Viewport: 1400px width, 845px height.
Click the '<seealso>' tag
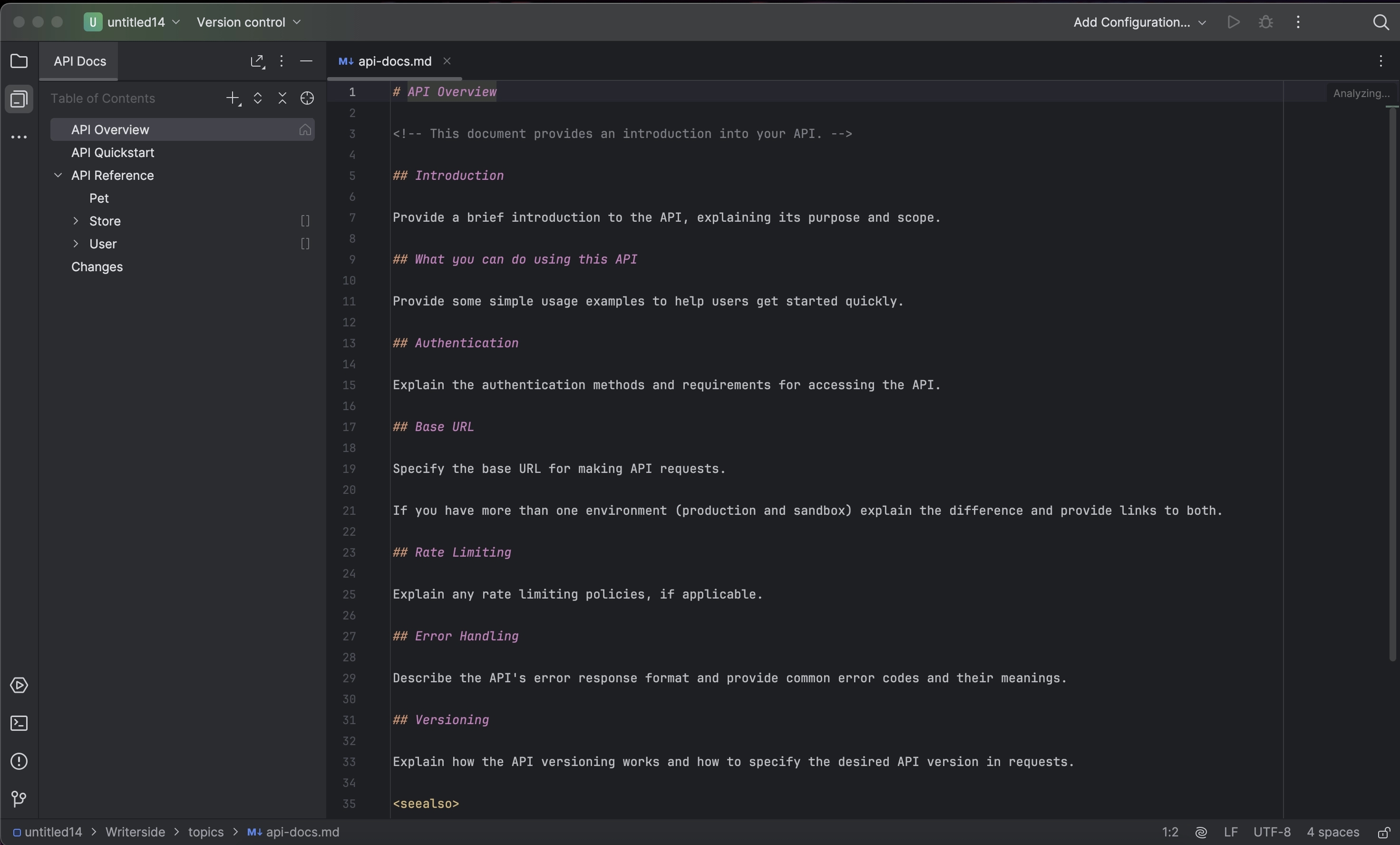[x=426, y=804]
